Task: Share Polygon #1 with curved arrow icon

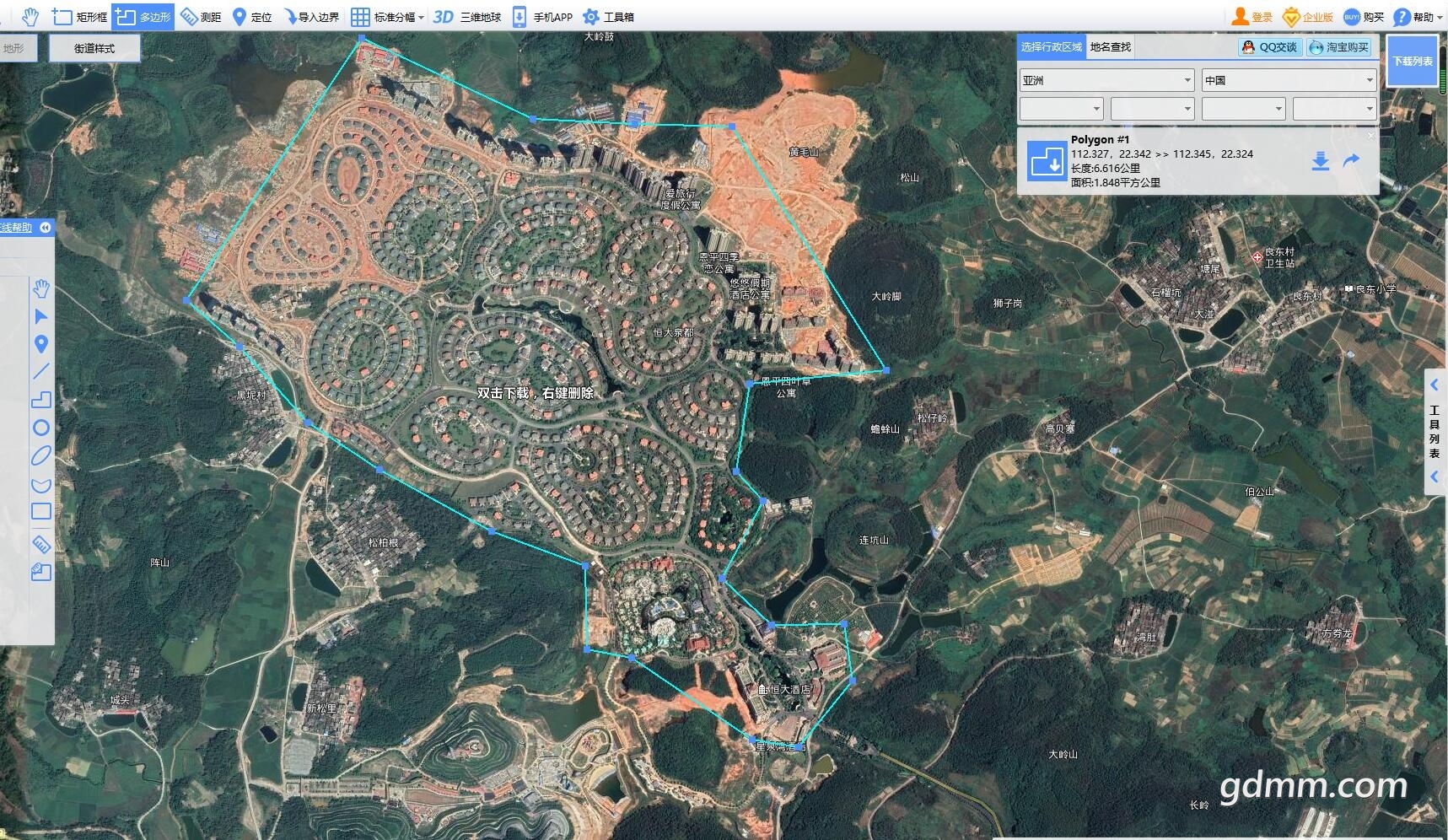Action: click(x=1351, y=160)
